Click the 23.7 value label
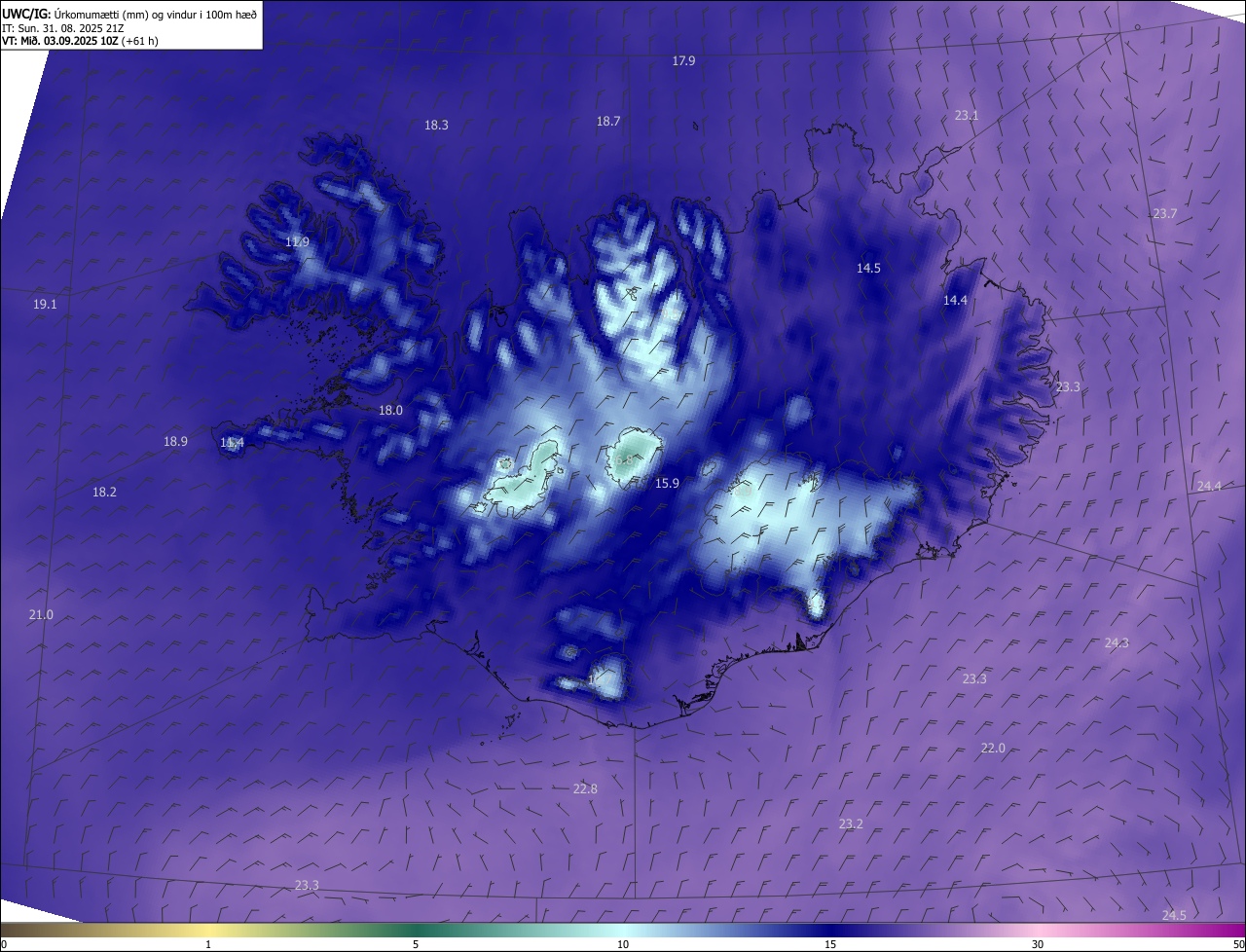Screen dimensions: 1246x952 1165,213
